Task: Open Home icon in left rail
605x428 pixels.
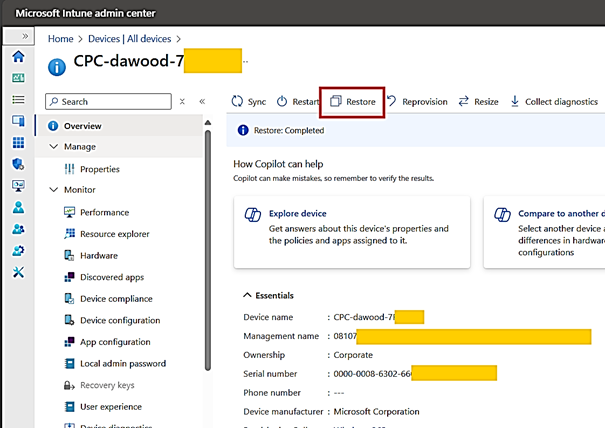Action: [18, 57]
